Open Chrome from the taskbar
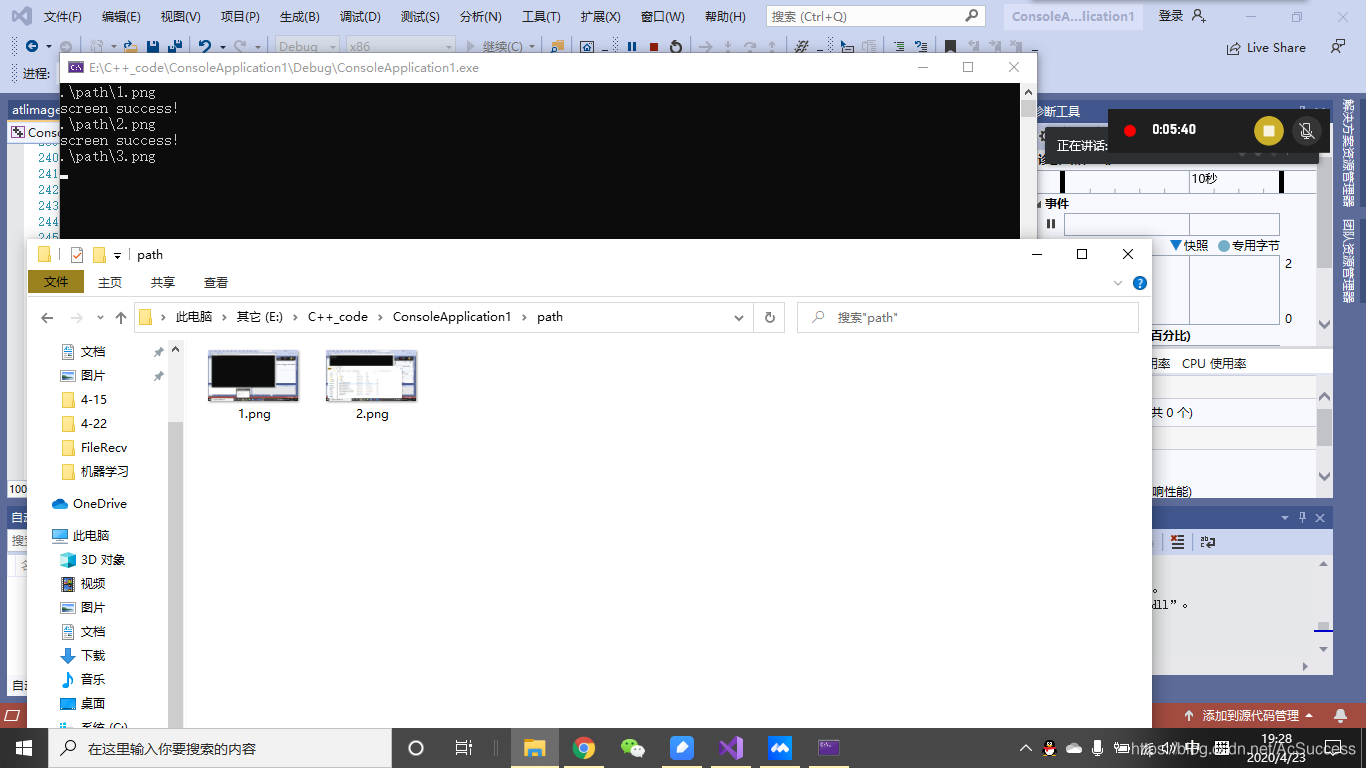 584,747
